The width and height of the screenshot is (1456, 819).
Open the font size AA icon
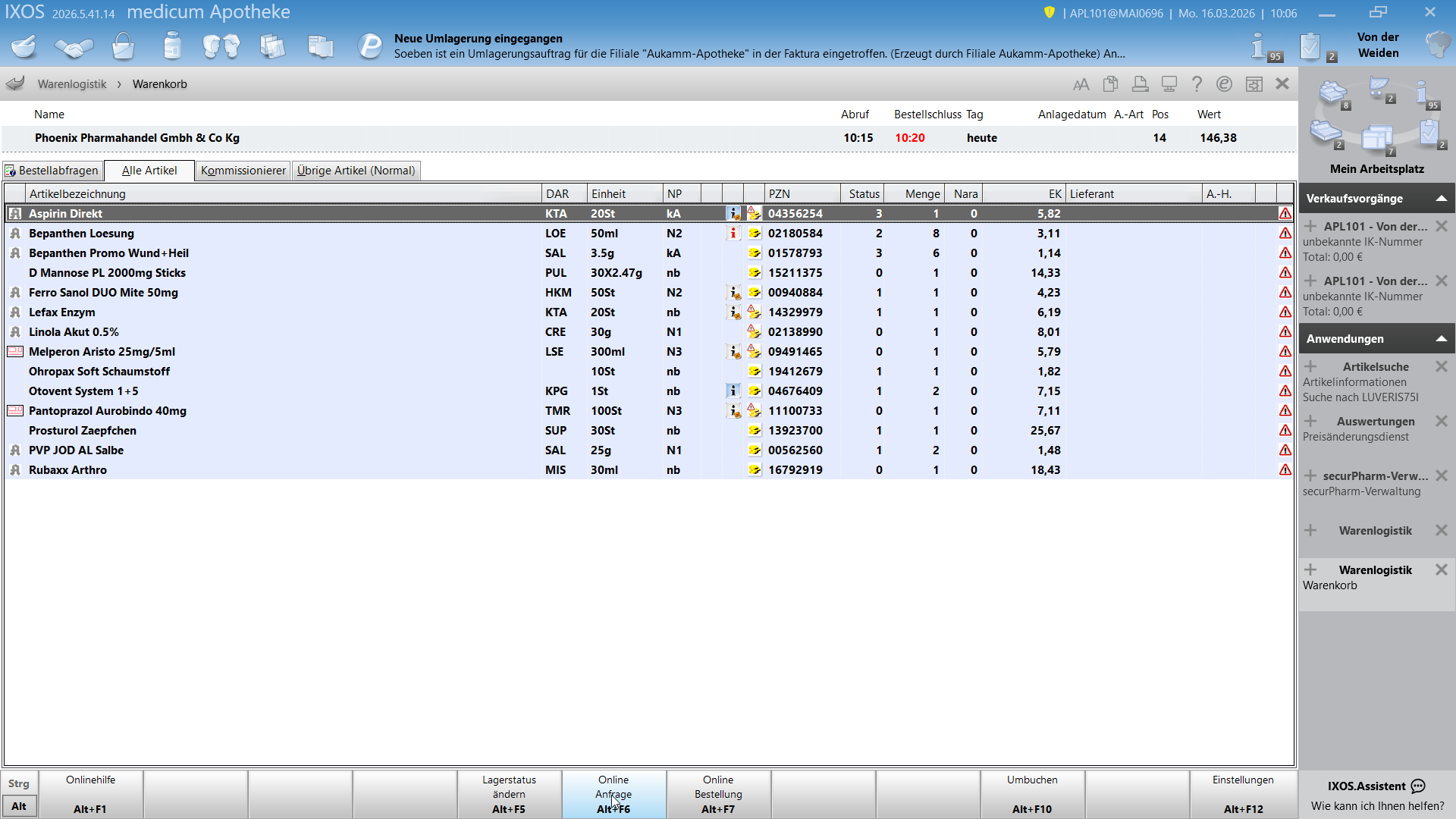click(1081, 84)
